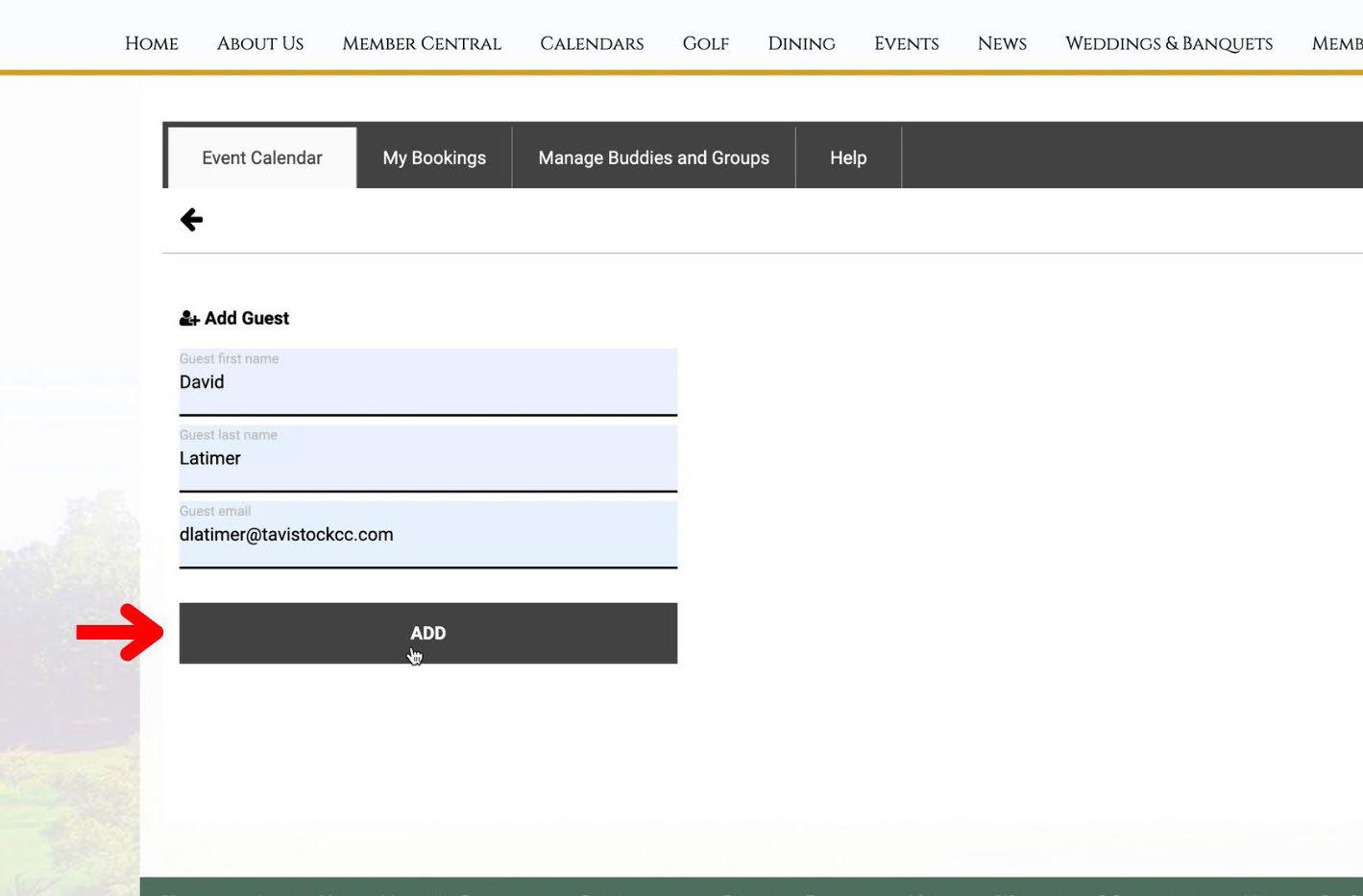Screen dimensions: 1363x896
Task: Open Member Central in the navigation bar
Action: click(422, 43)
